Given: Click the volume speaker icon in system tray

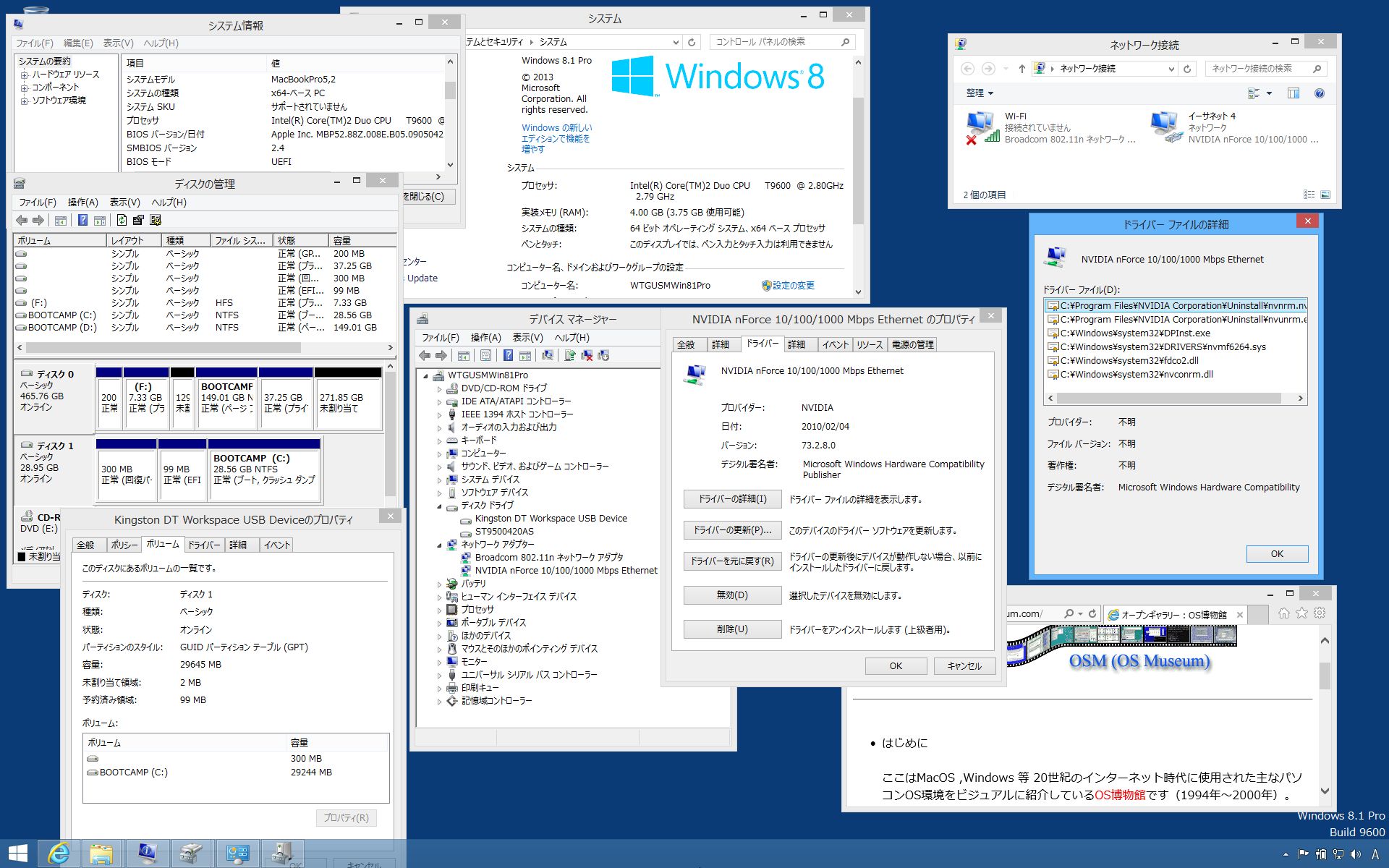Looking at the screenshot, I should pyautogui.click(x=1356, y=854).
